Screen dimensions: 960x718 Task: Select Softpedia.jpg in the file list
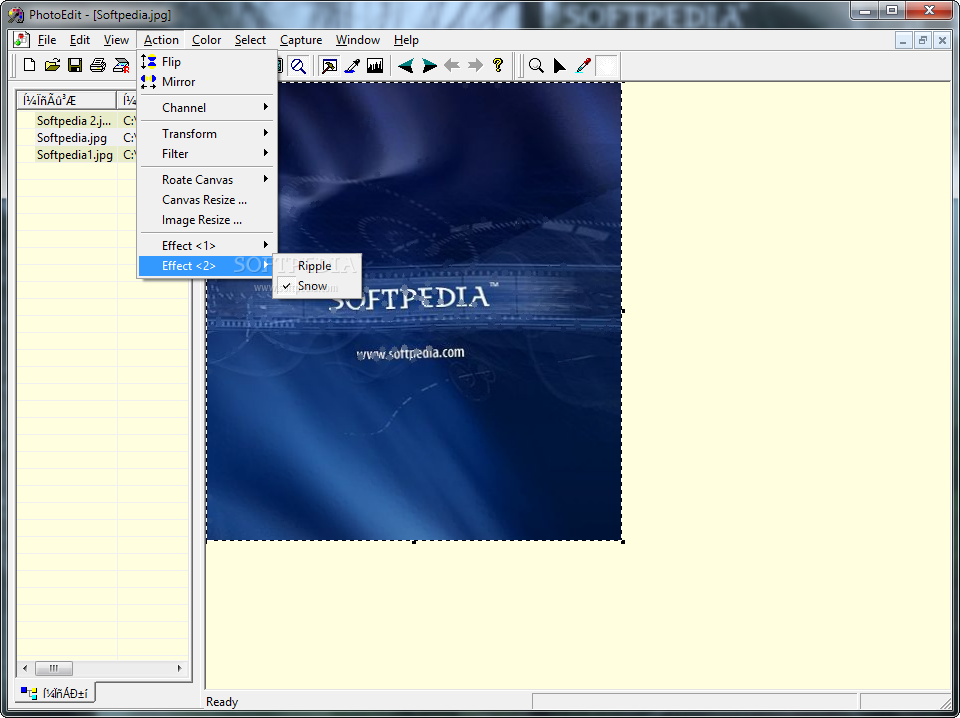coord(72,138)
